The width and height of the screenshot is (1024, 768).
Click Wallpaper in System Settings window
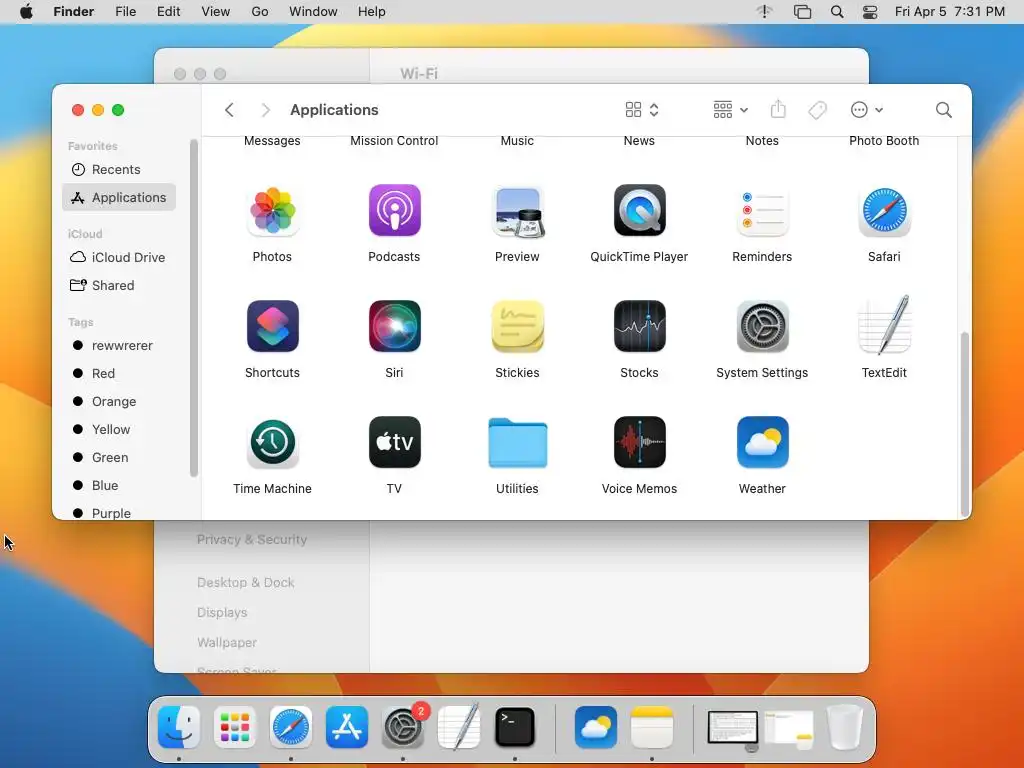pos(227,643)
